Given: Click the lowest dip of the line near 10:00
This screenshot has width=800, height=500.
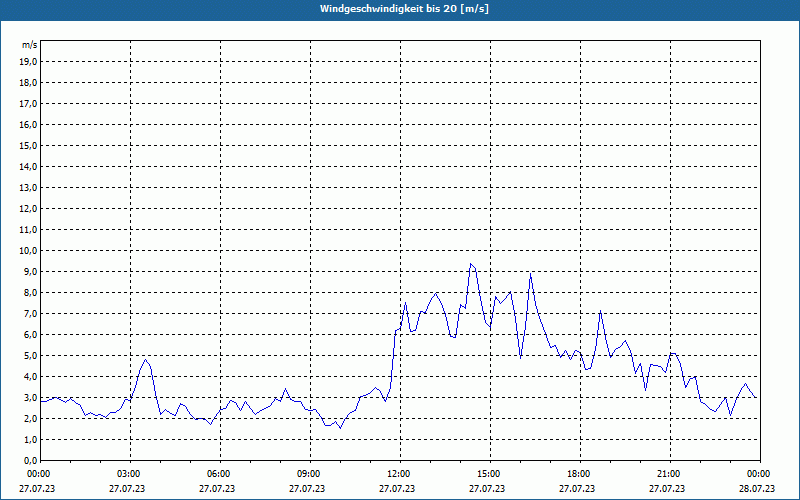Looking at the screenshot, I should pyautogui.click(x=340, y=428).
